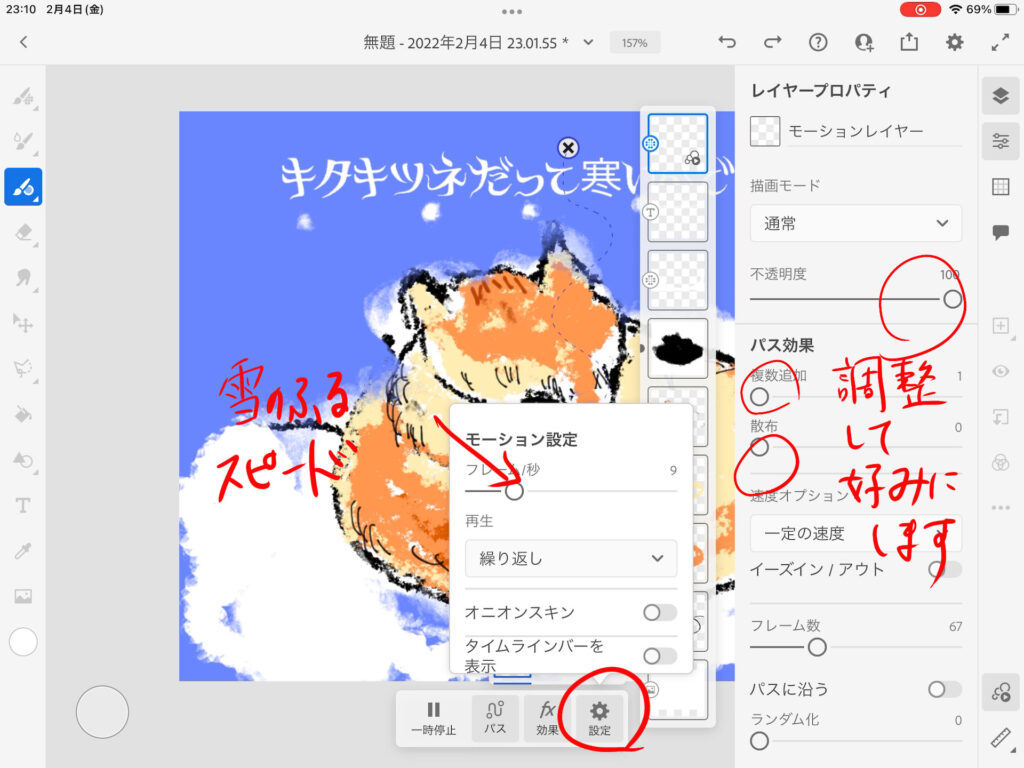The height and width of the screenshot is (768, 1024).
Task: Enable the オニオンスキン toggle
Action: click(659, 612)
